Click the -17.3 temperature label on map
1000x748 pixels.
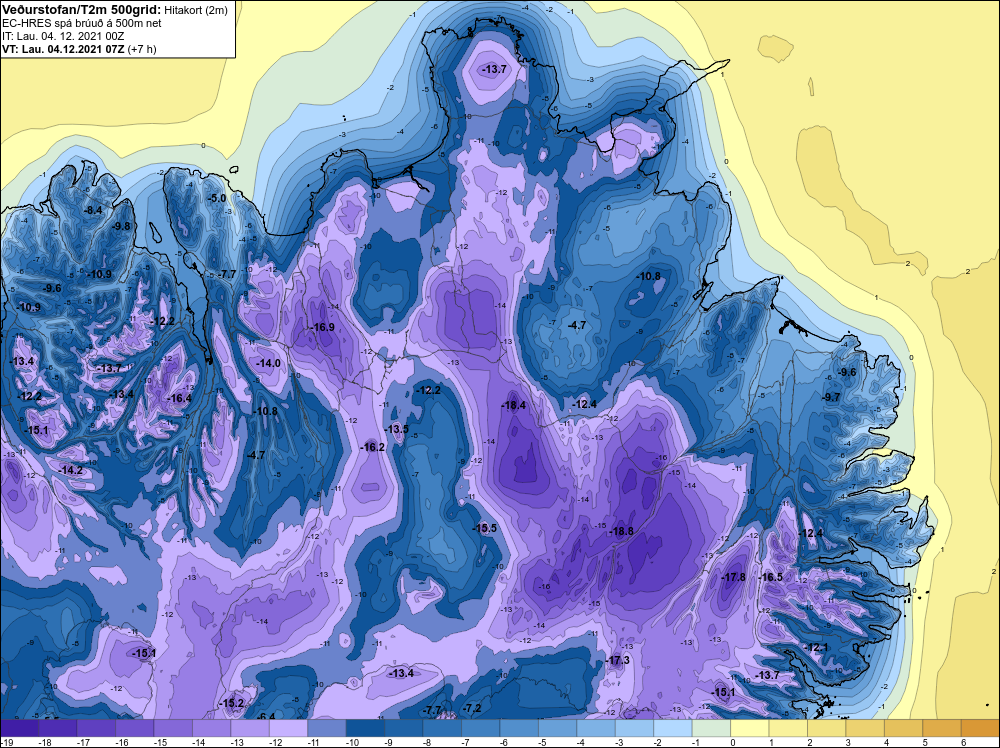618,660
